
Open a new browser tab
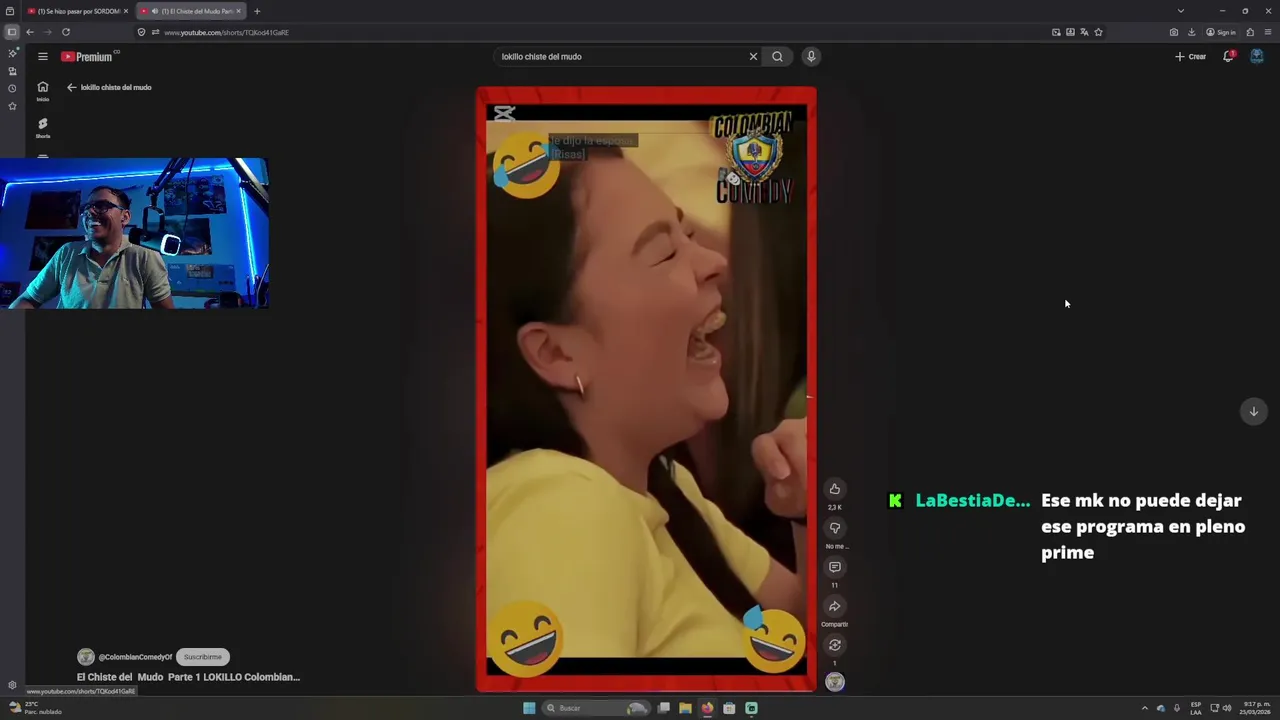click(257, 11)
